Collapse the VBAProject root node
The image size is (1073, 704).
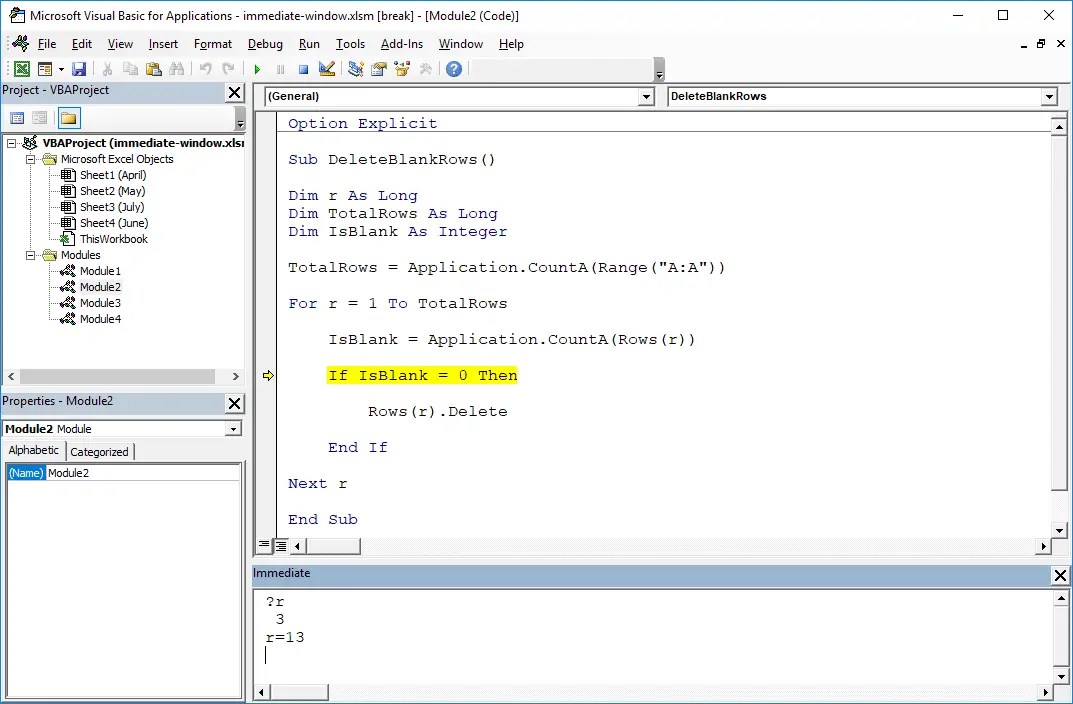coord(11,143)
